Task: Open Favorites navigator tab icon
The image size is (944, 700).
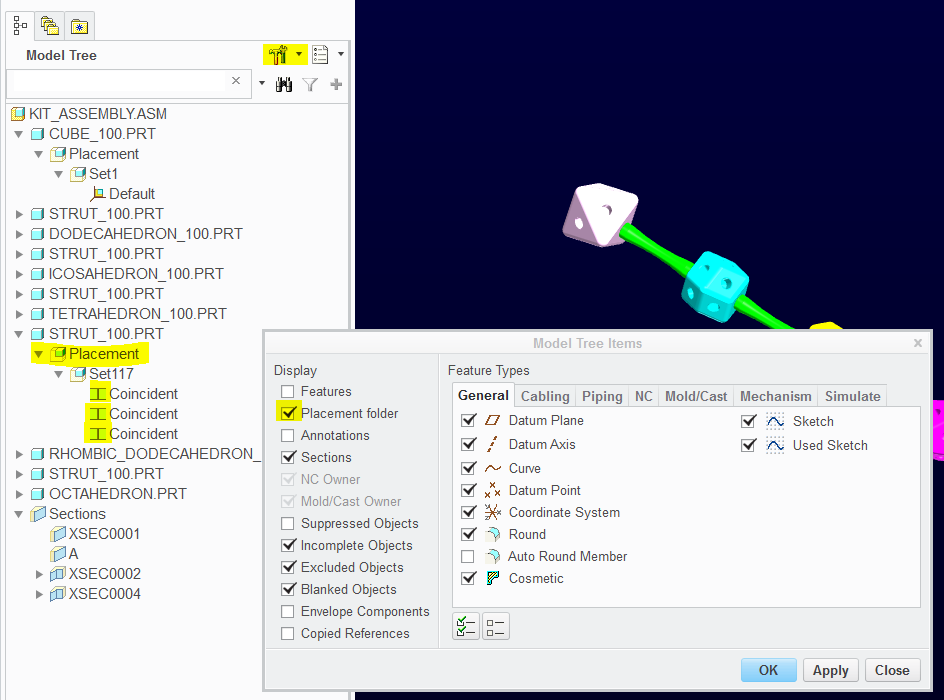Action: coord(79,26)
